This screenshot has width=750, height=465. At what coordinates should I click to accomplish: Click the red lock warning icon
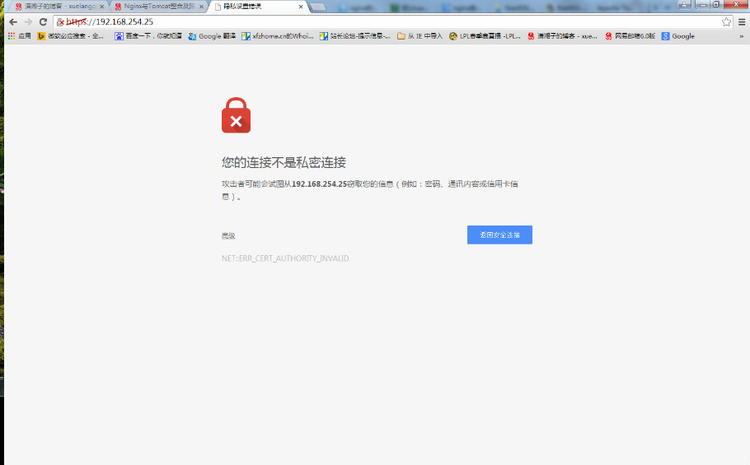[x=236, y=115]
